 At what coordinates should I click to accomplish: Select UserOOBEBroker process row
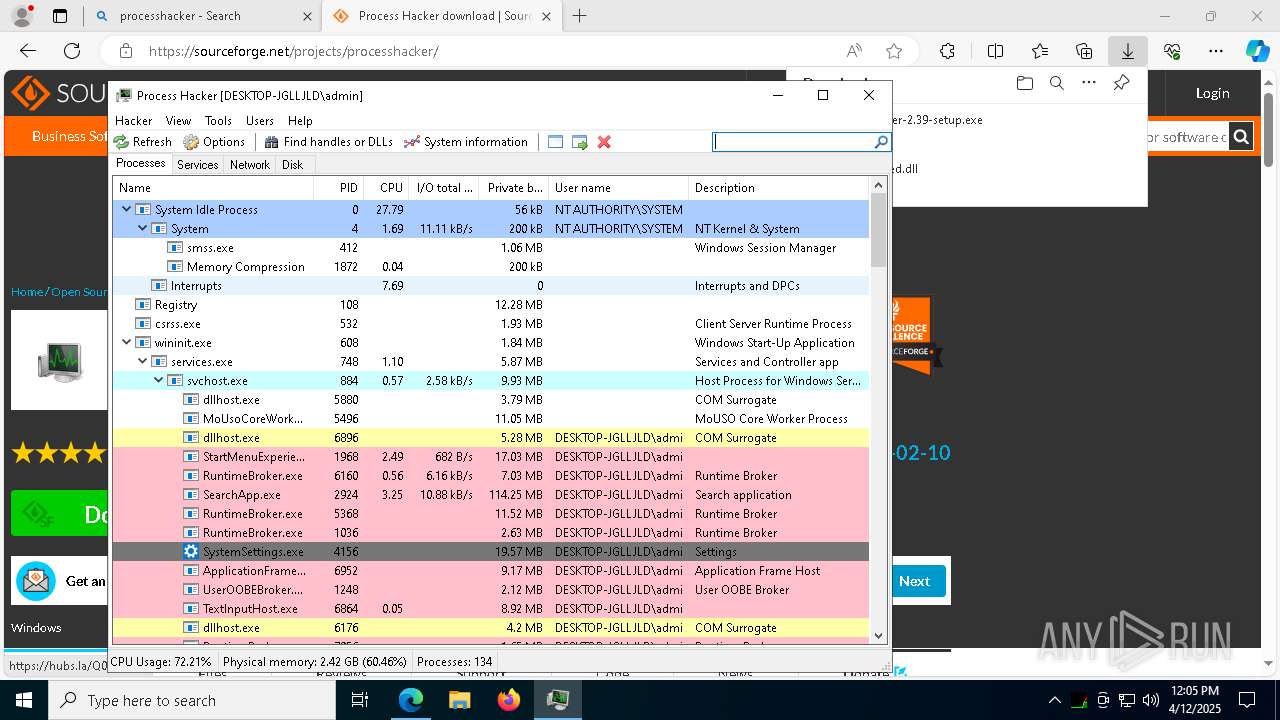491,589
